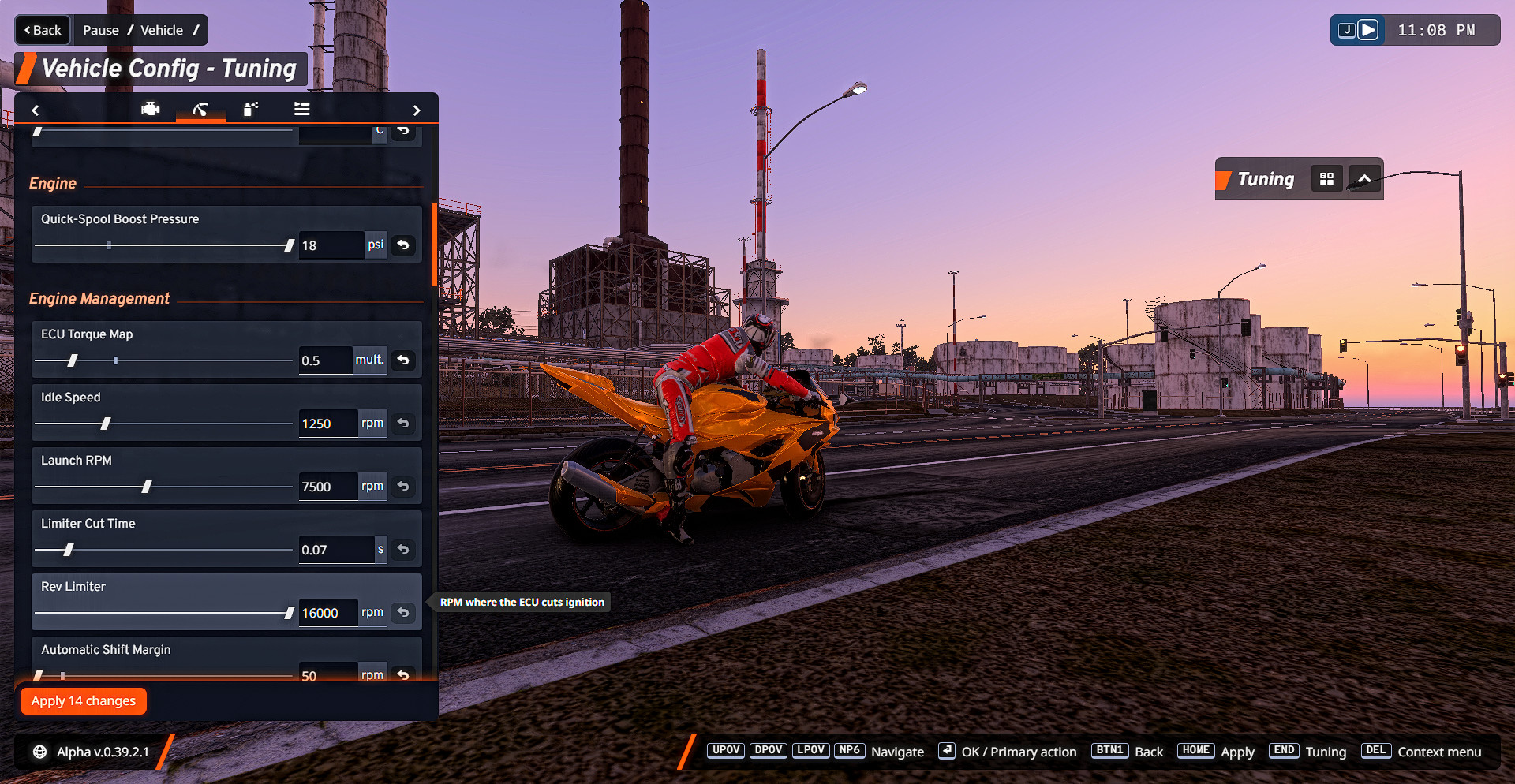Screen dimensions: 1515x784
Task: Focus the Idle Speed field 1250
Action: click(328, 424)
